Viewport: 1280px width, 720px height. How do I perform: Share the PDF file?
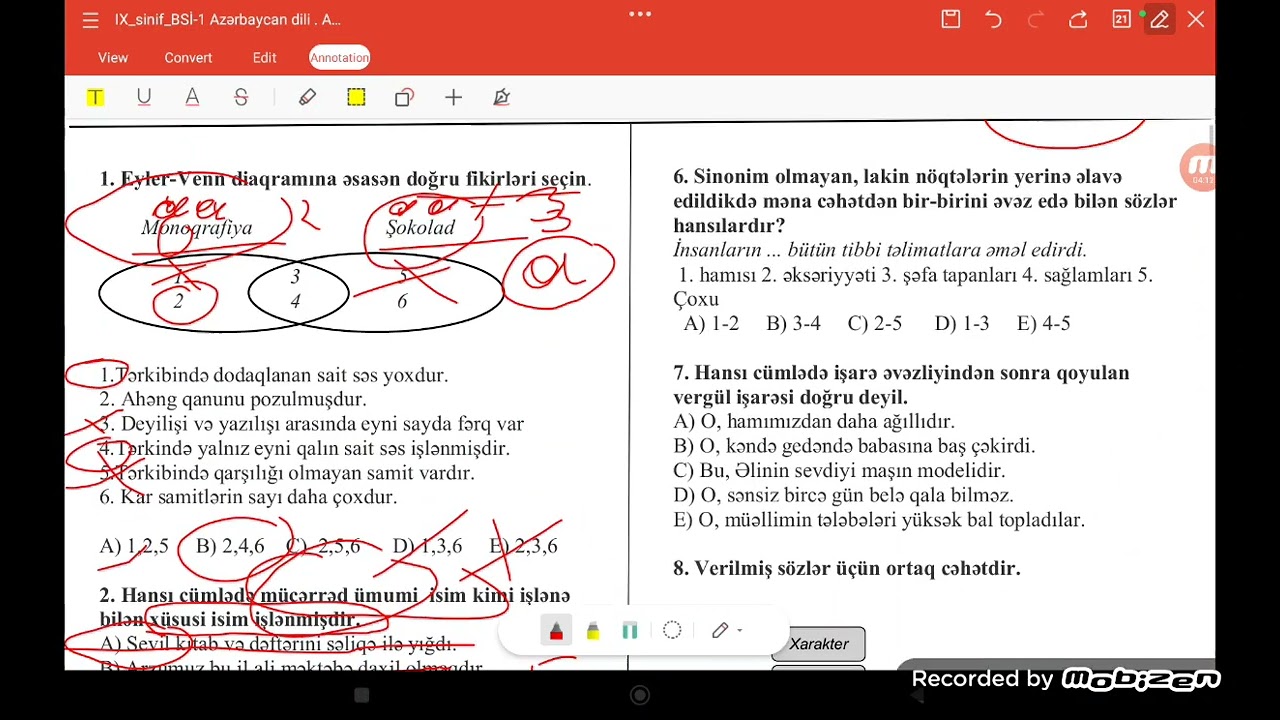[x=1078, y=19]
